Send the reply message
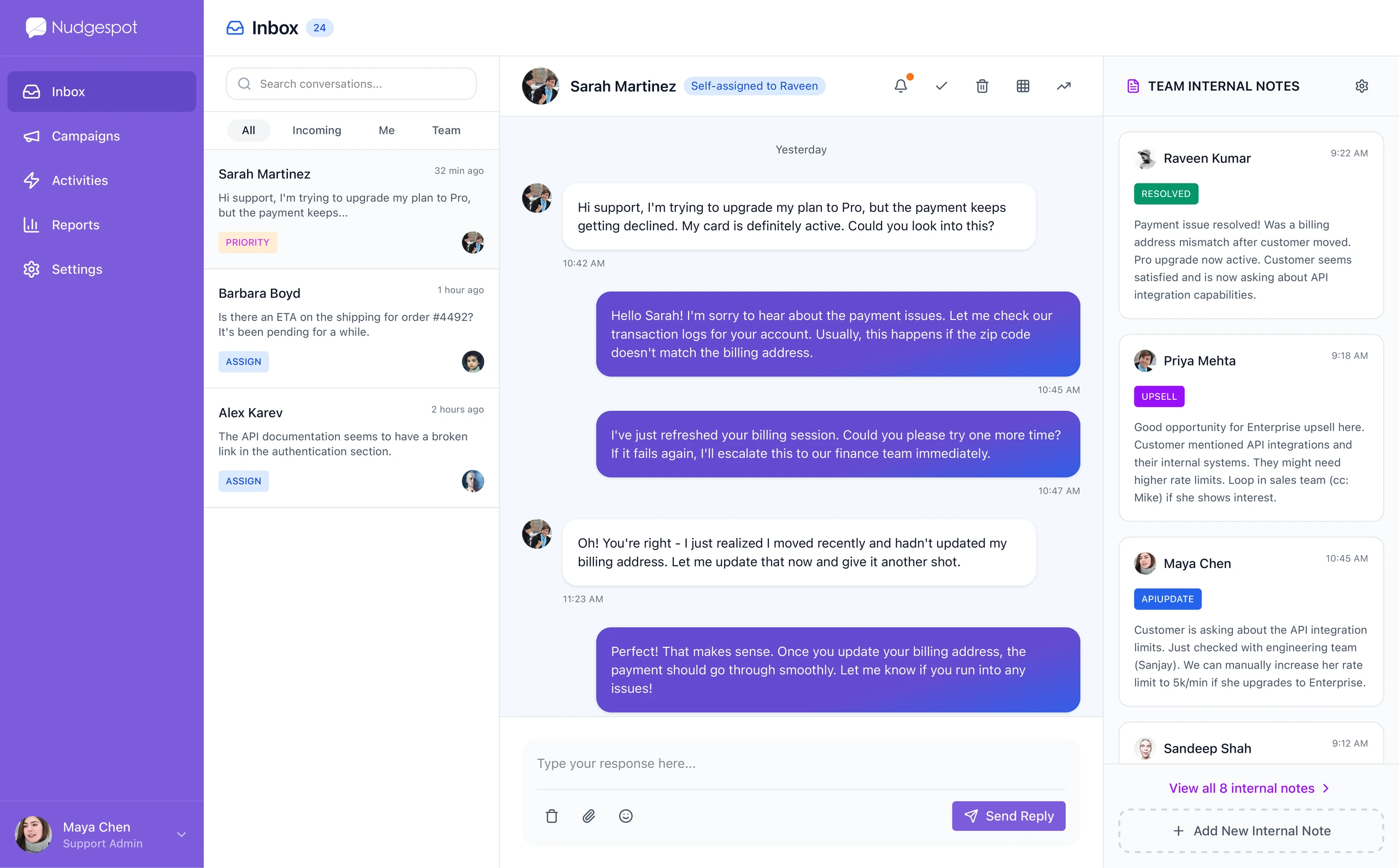 coord(1008,816)
